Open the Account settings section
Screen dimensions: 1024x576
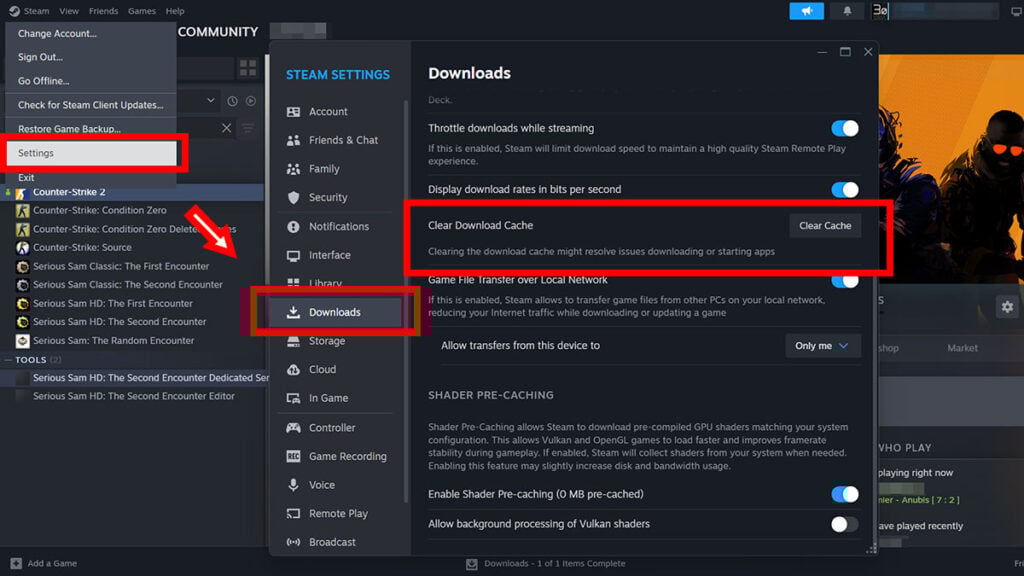[326, 111]
